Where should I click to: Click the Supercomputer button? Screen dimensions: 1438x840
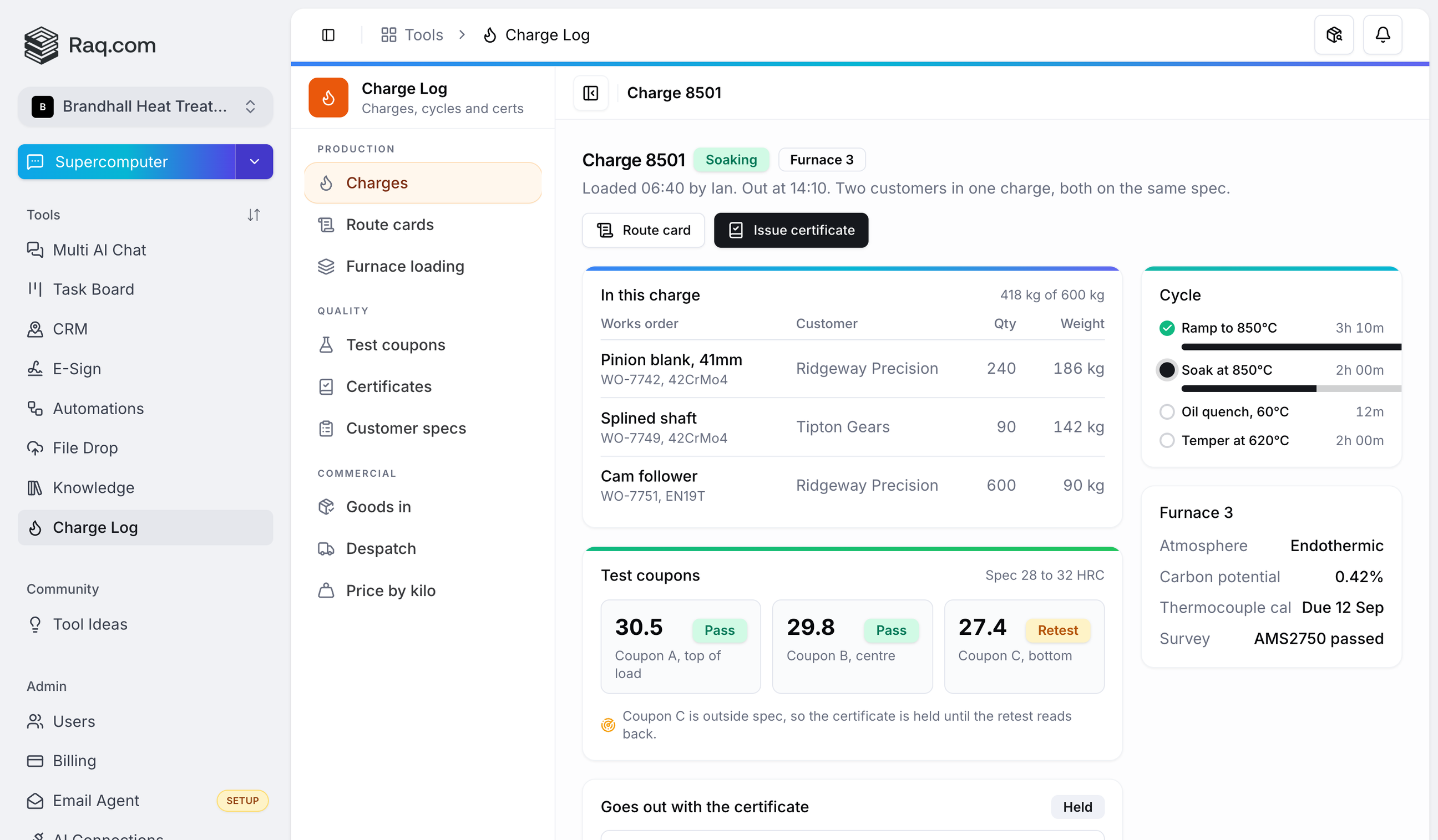tap(126, 162)
